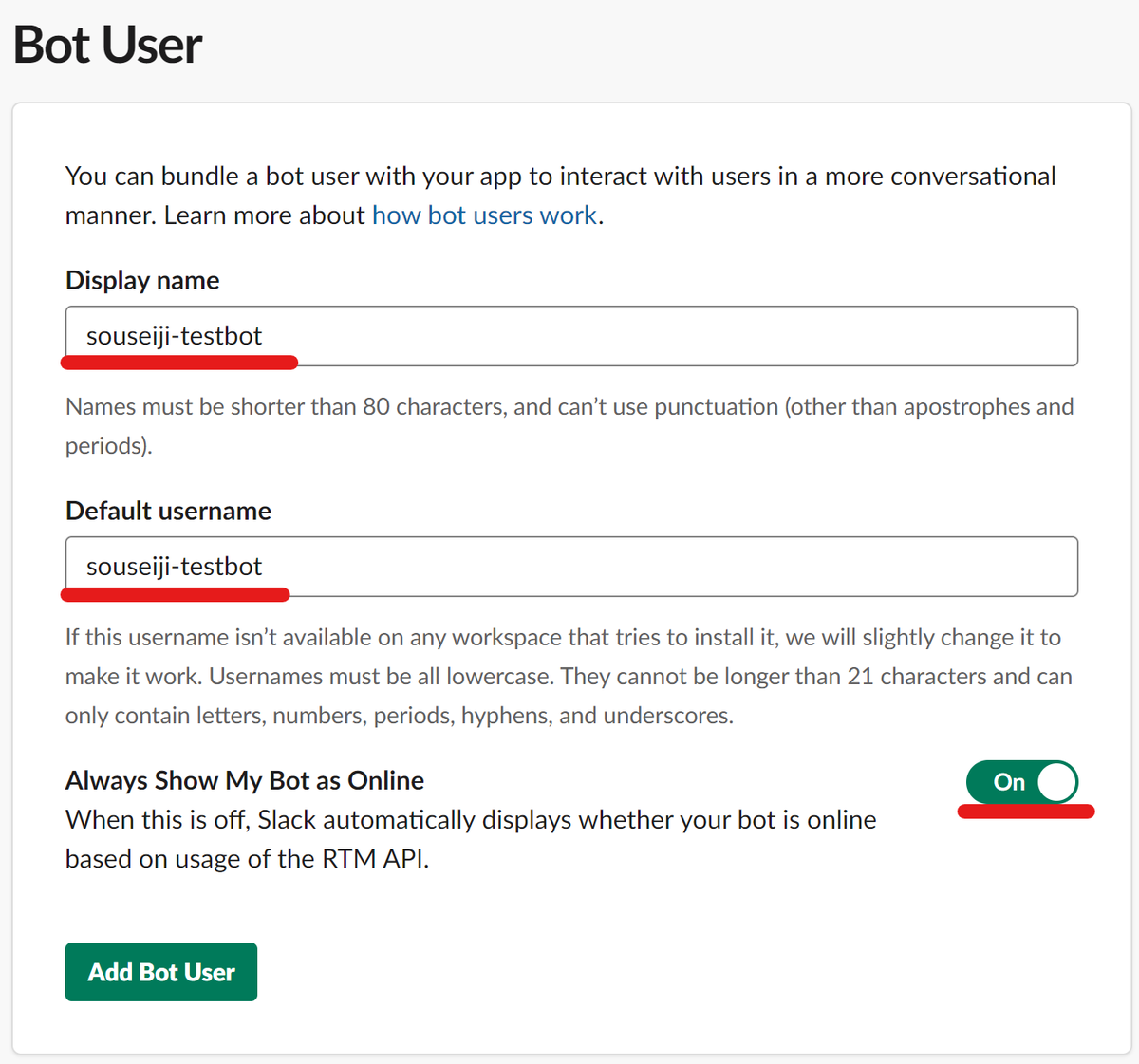1139x1064 pixels.
Task: Click the RTM API description under the online setting
Action: 471,839
